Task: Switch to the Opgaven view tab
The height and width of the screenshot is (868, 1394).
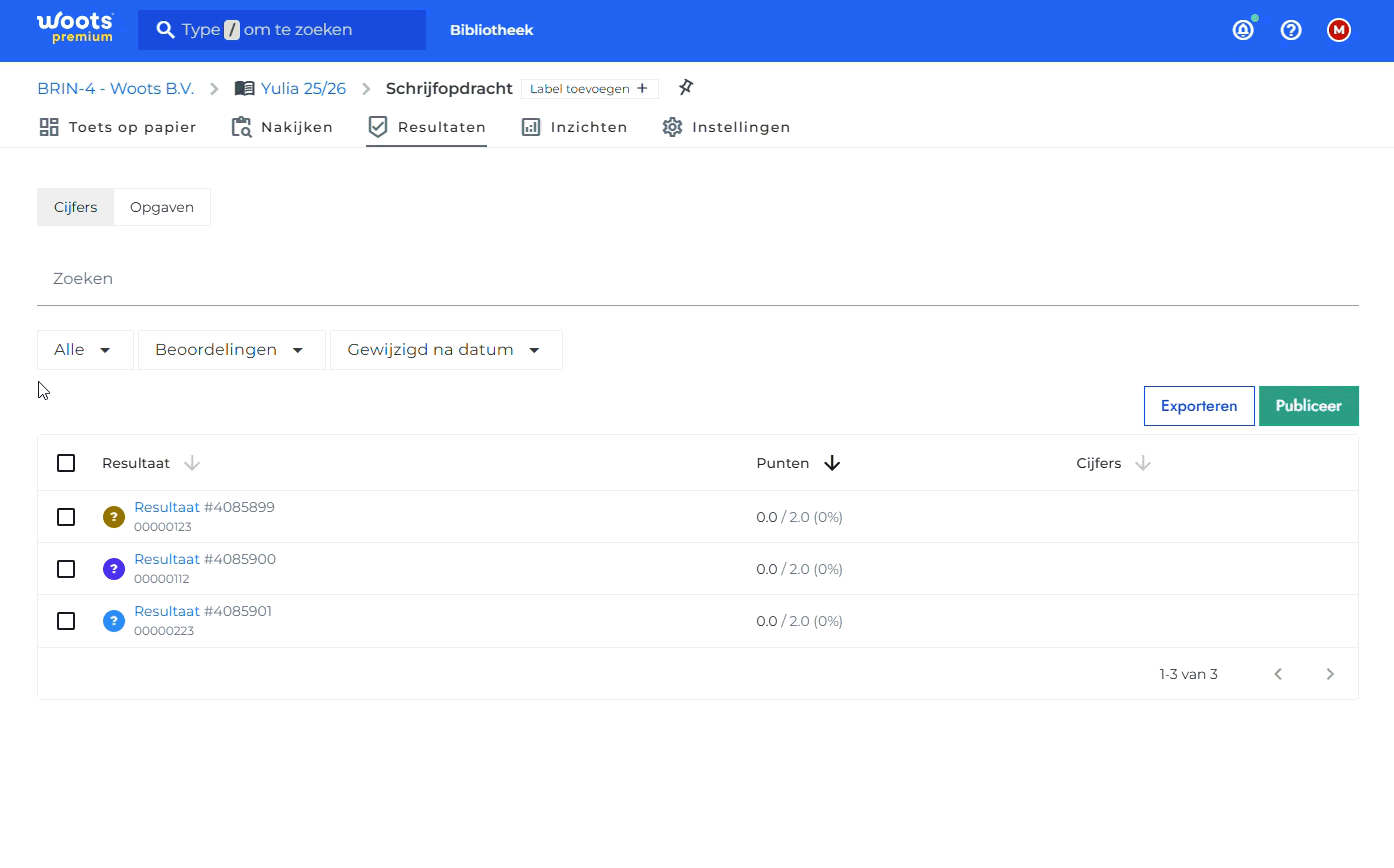Action: pyautogui.click(x=162, y=207)
